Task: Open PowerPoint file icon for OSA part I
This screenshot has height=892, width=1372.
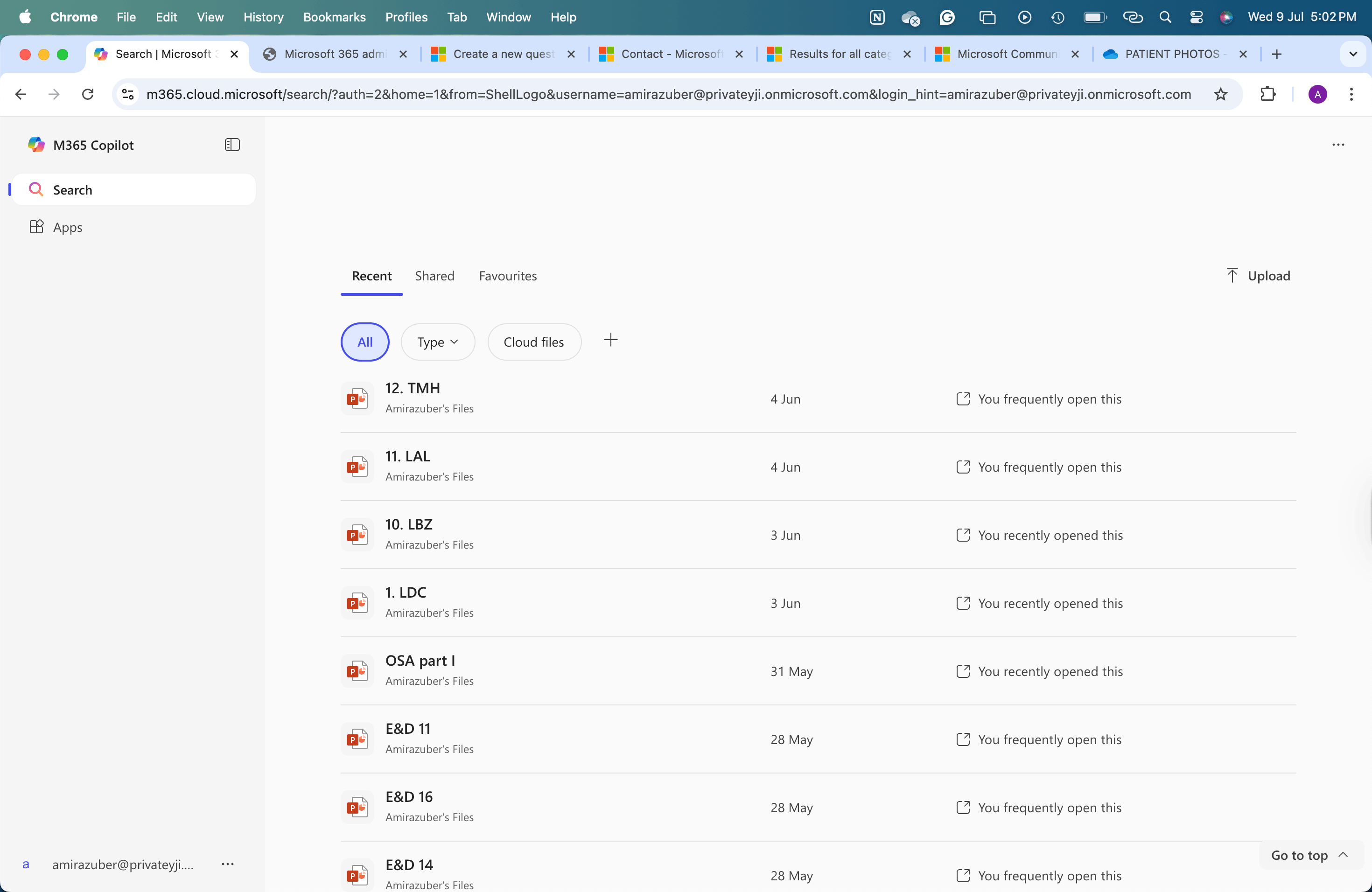Action: 357,671
